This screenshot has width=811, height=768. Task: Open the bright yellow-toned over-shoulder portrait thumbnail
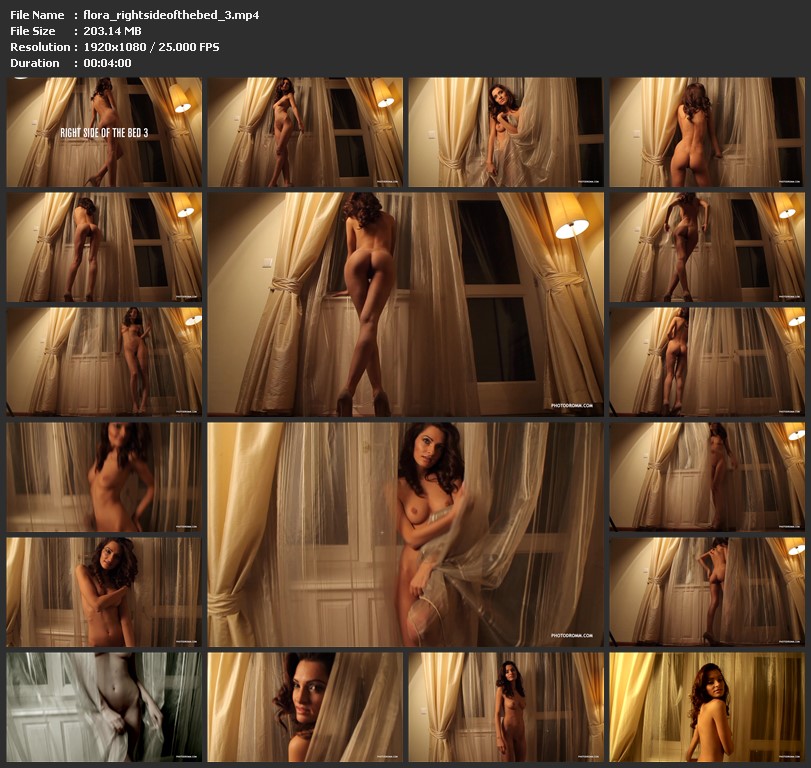(707, 707)
